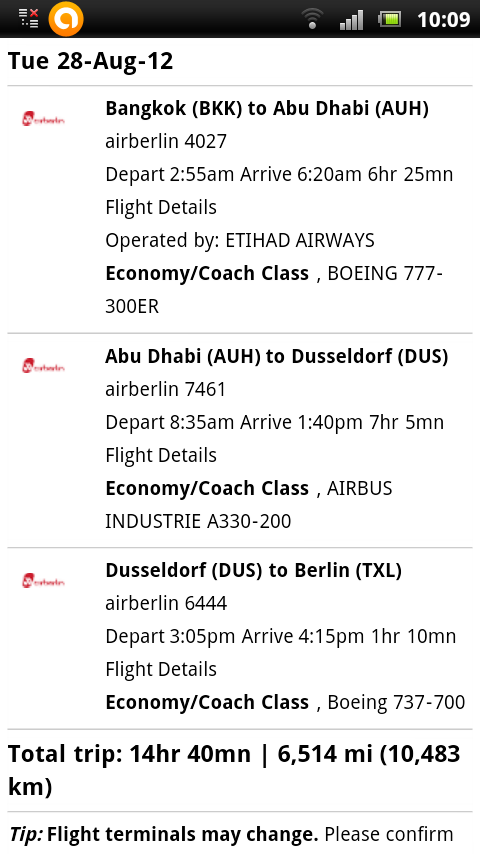
Task: Tap the failed sync notification icon
Action: click(x=28, y=18)
